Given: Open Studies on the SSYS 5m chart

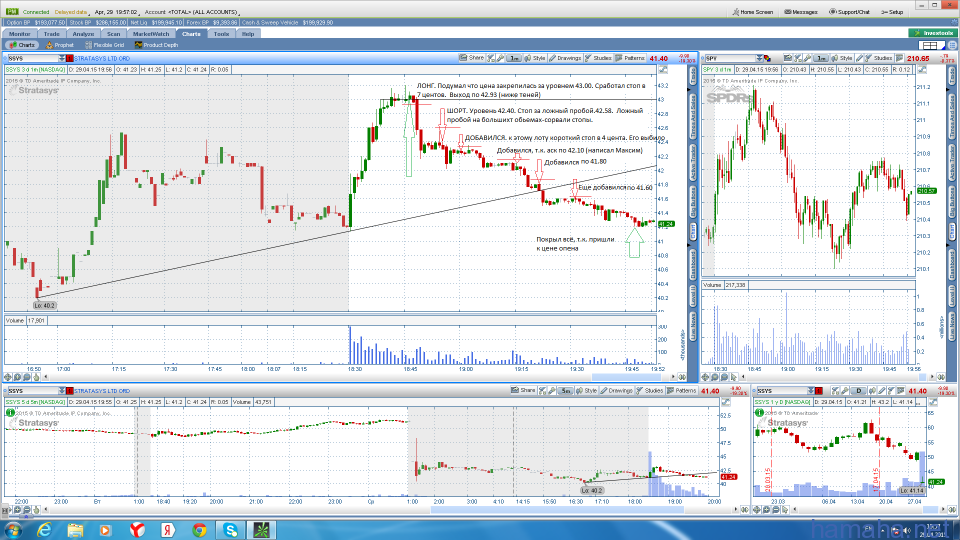Looking at the screenshot, I should coord(650,391).
